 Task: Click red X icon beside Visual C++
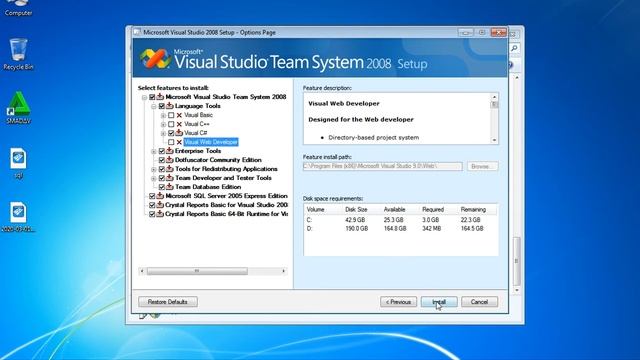(179, 124)
